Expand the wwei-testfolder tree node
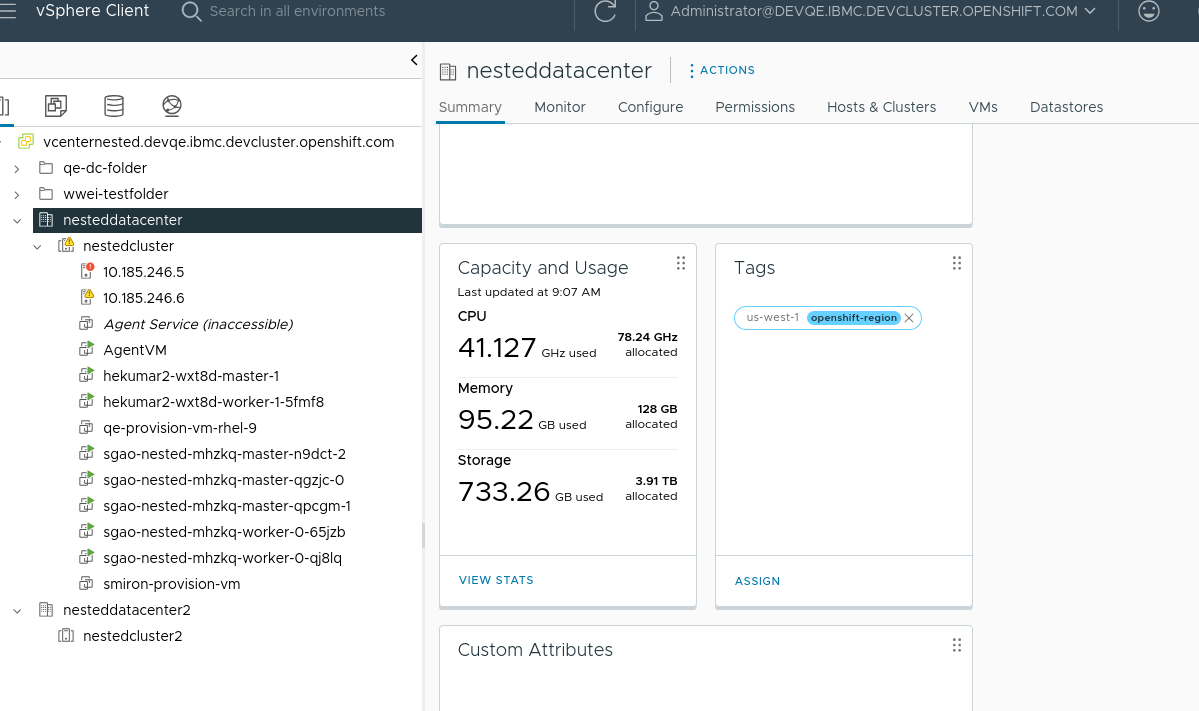1199x711 pixels. coord(17,194)
